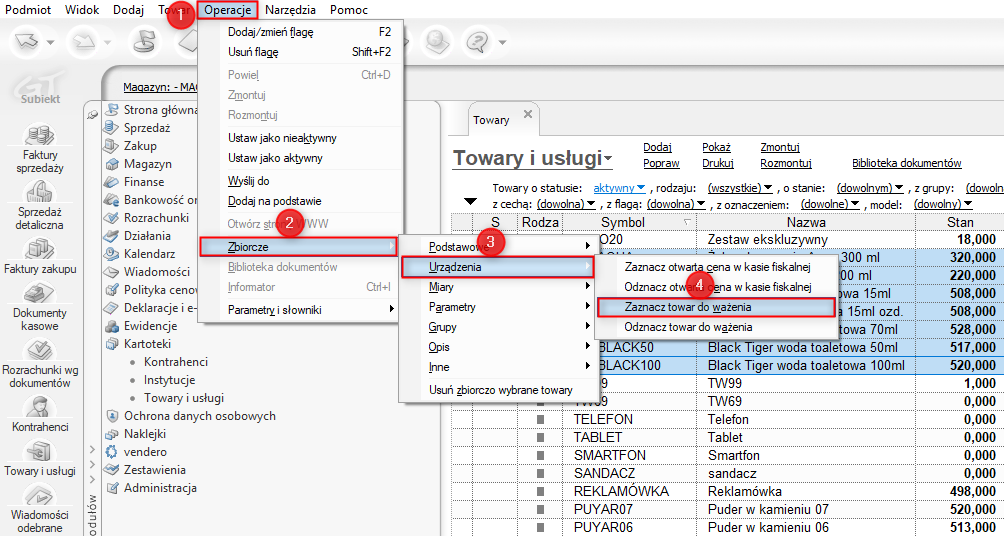This screenshot has height=536, width=1004.
Task: Expand the Towary i usługi title dropdown
Action: pyautogui.click(x=606, y=160)
